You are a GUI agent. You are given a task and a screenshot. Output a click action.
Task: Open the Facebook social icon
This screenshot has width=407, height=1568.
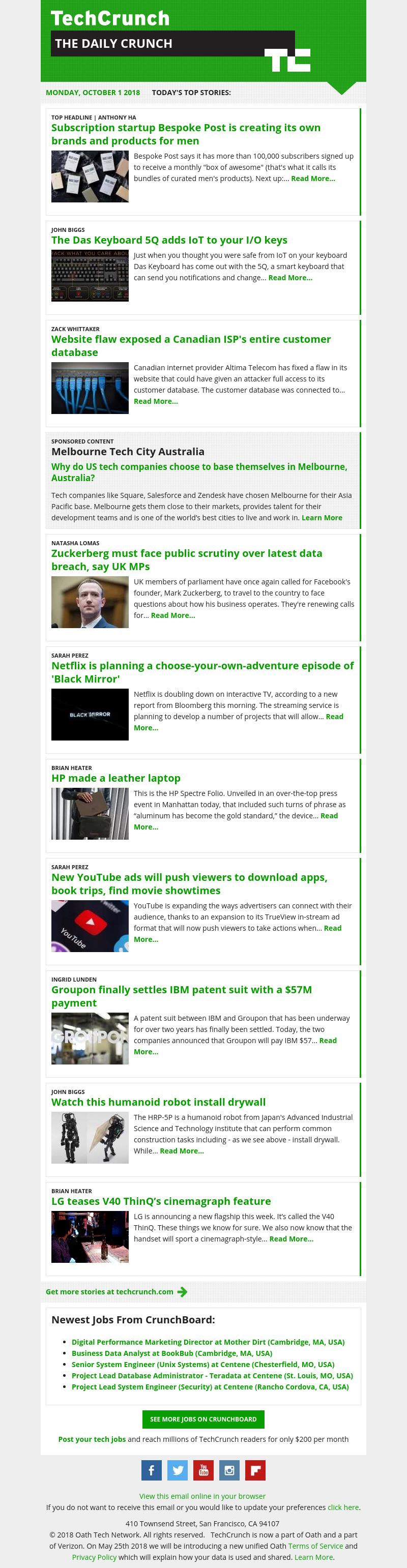pos(151,1470)
